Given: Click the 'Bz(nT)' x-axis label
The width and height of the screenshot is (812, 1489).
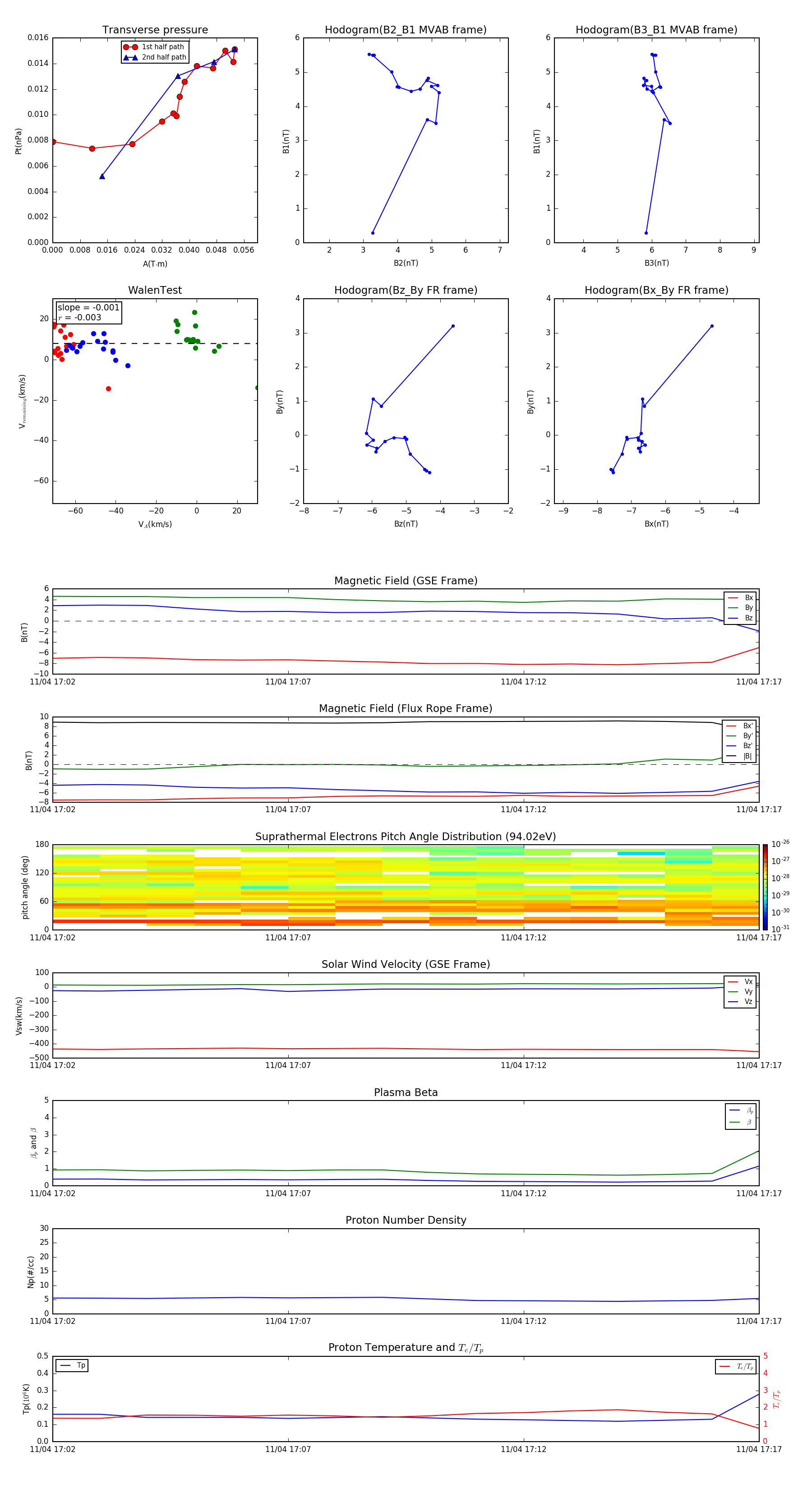Looking at the screenshot, I should tap(406, 524).
